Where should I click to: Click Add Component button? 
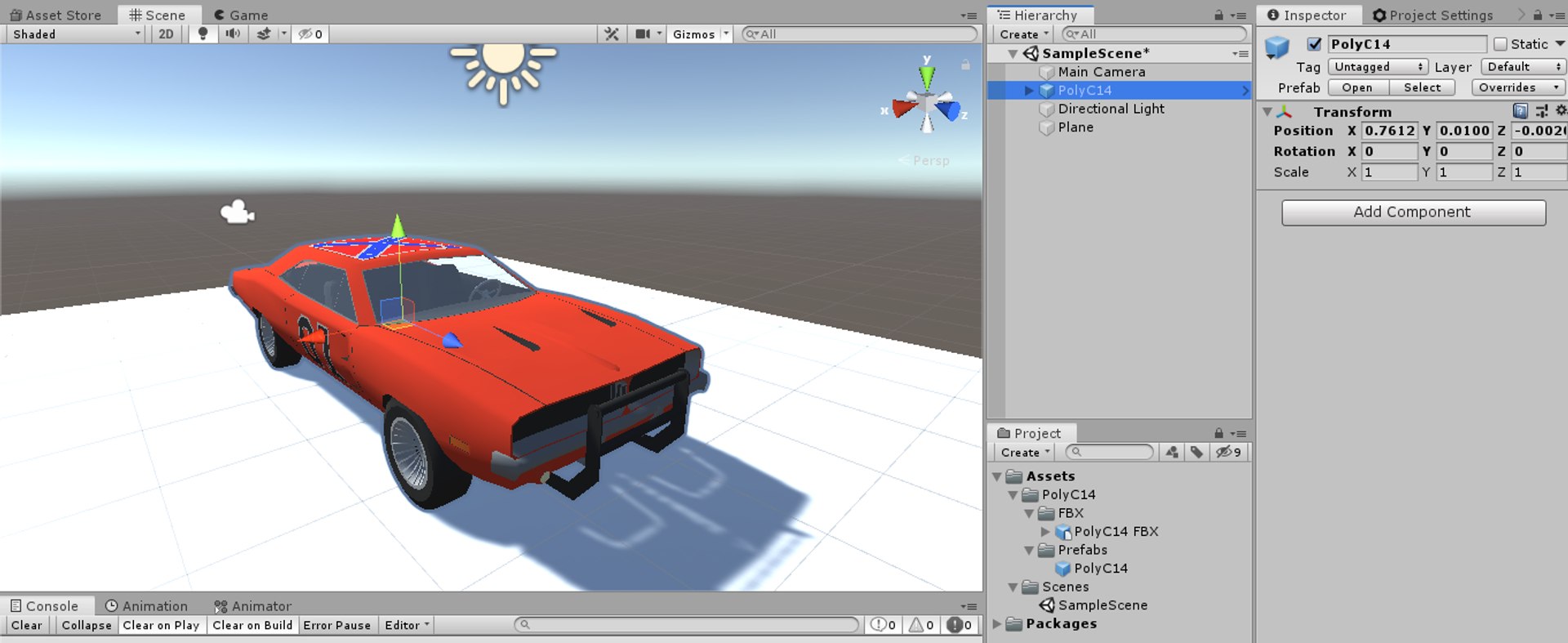[x=1414, y=212]
